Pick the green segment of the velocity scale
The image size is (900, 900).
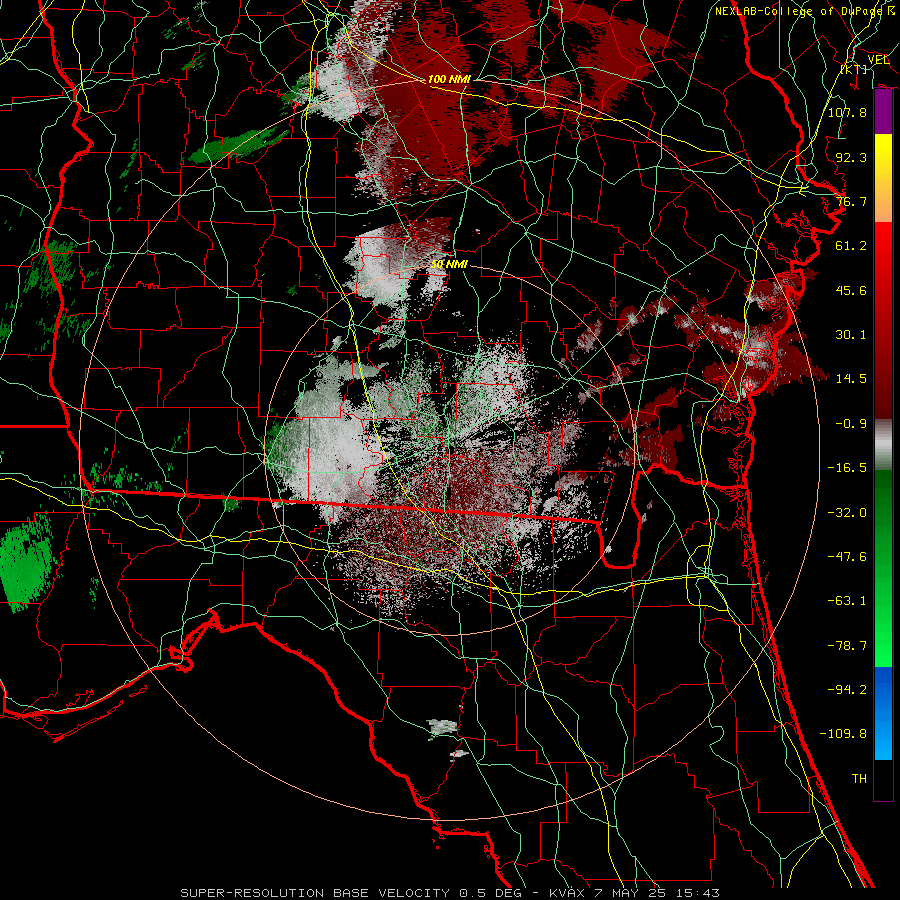883,568
